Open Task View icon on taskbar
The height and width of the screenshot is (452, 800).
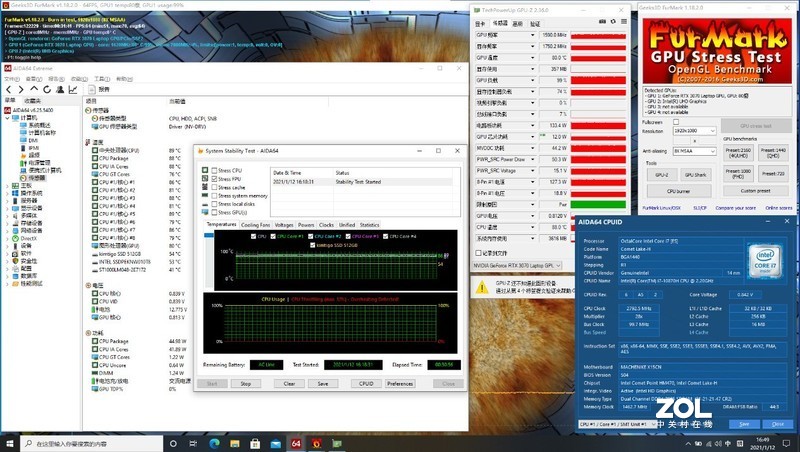pyautogui.click(x=193, y=443)
